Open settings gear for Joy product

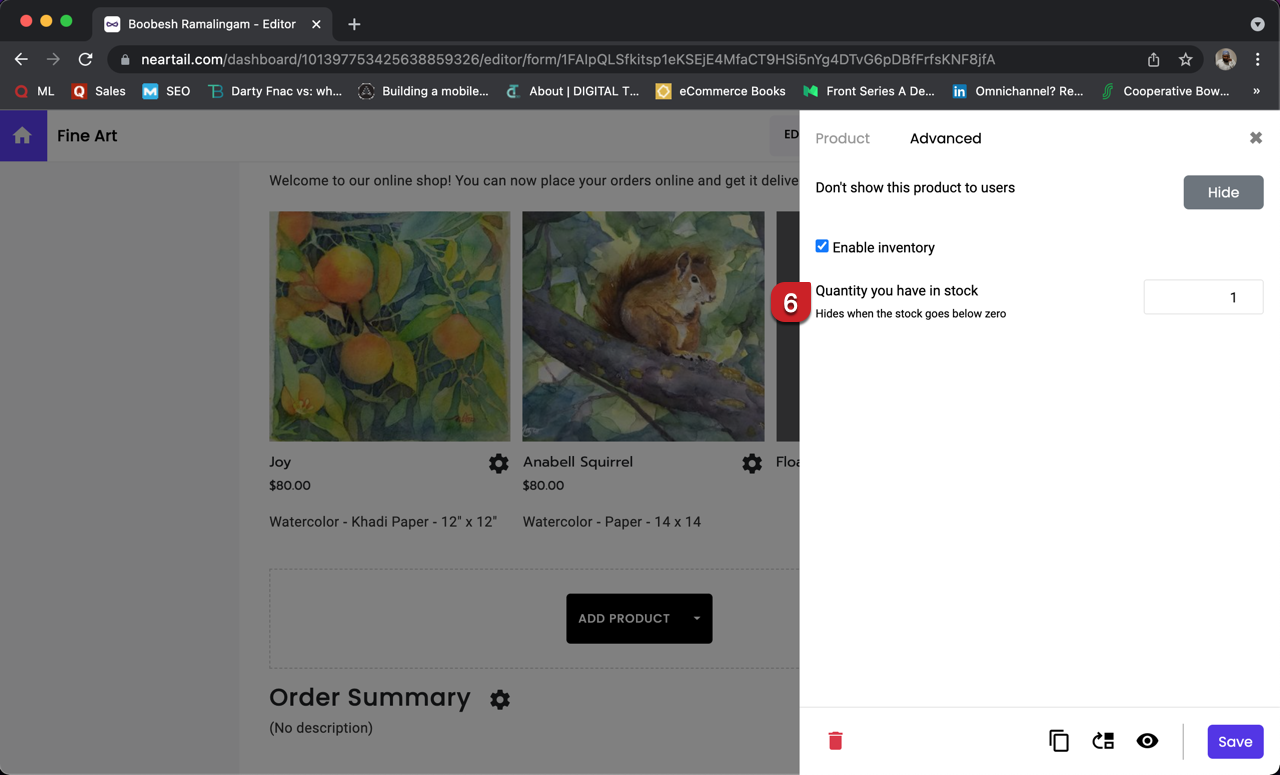pyautogui.click(x=498, y=463)
